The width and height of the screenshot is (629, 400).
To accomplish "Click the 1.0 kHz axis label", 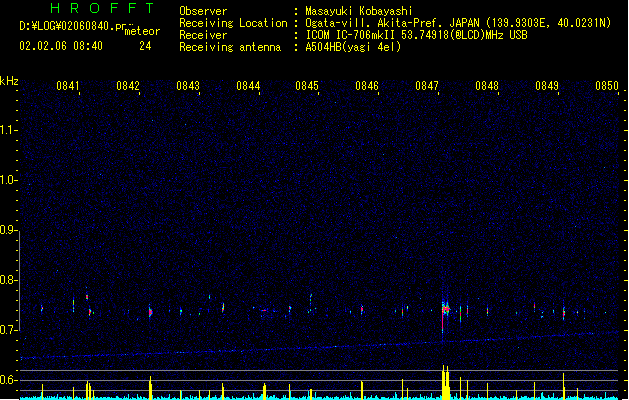I will (x=9, y=180).
